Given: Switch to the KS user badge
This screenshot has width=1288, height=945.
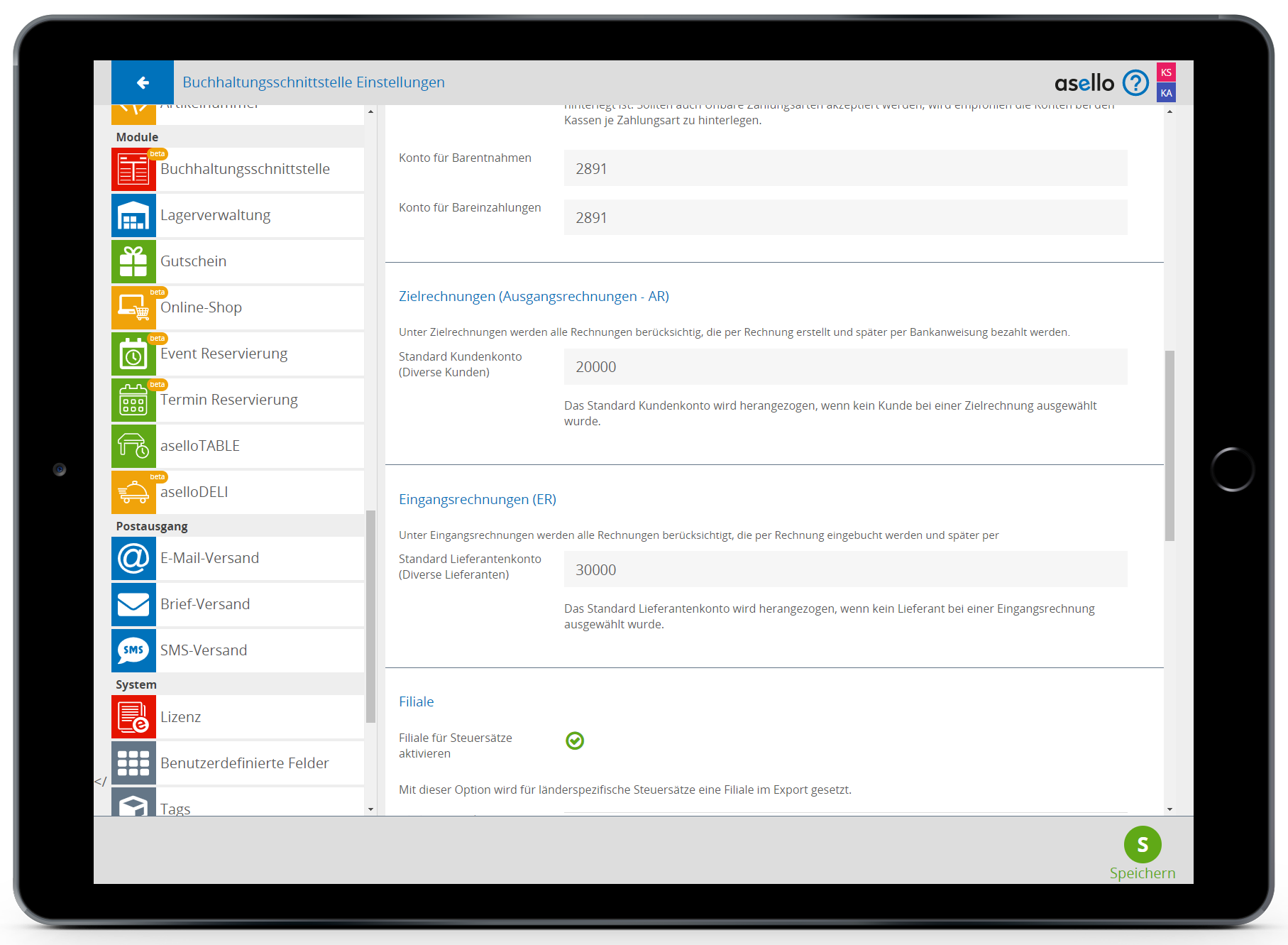Looking at the screenshot, I should click(x=1166, y=72).
